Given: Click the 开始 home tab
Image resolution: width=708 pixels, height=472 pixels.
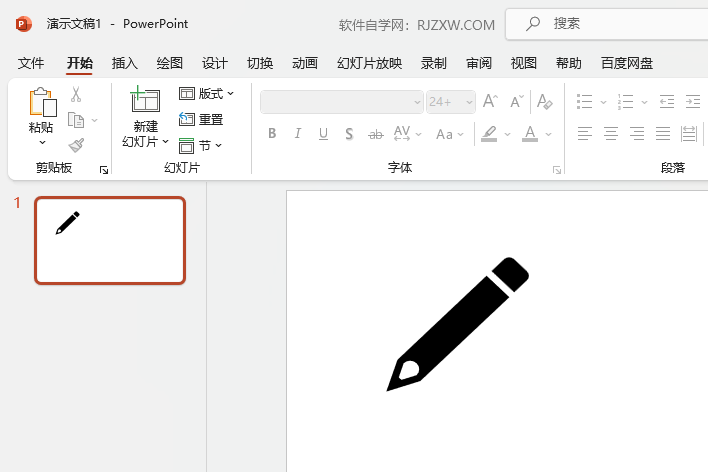Looking at the screenshot, I should [79, 63].
